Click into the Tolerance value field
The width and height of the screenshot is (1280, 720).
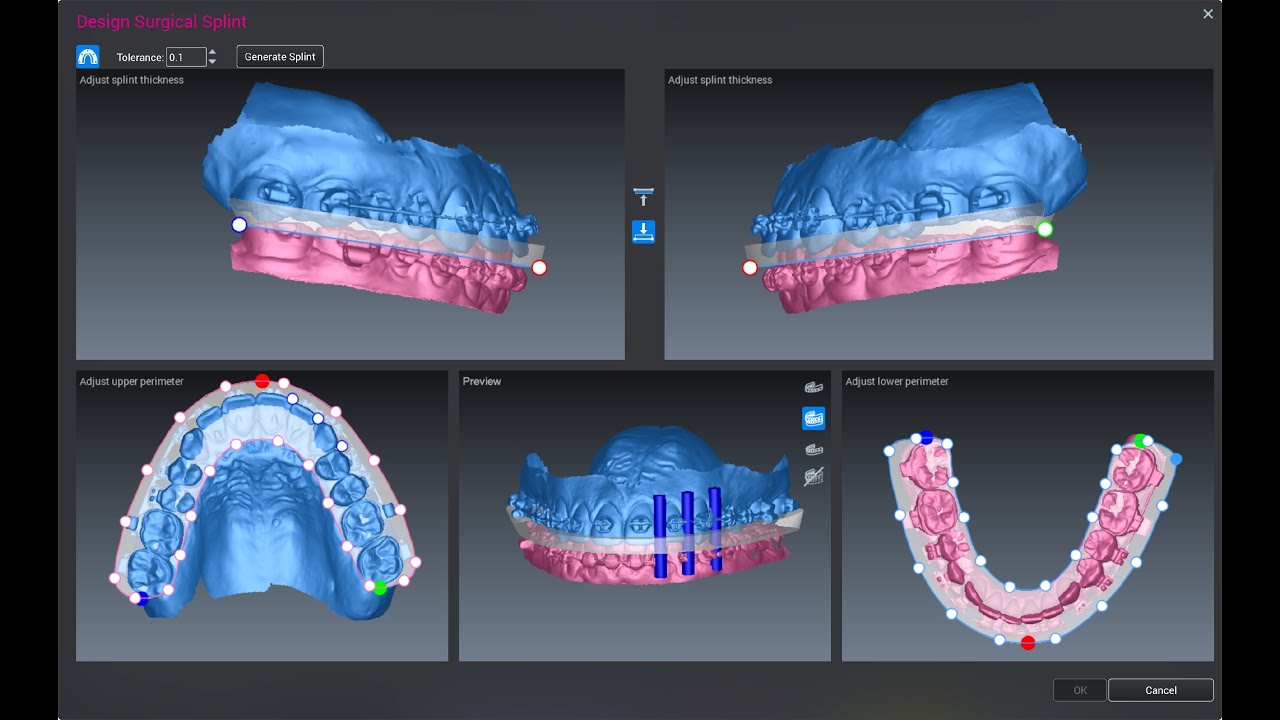(186, 57)
